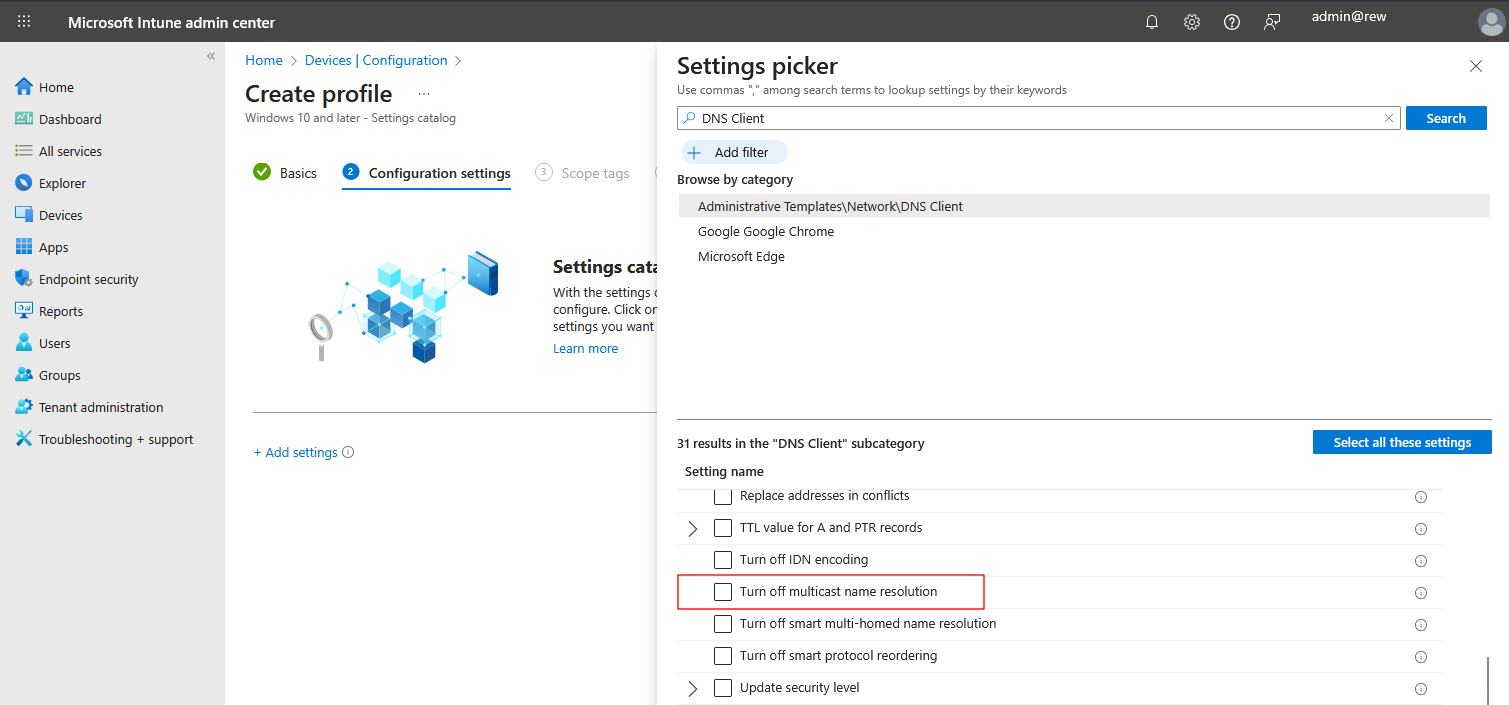Check Turn off multicast name resolution
Image resolution: width=1509 pixels, height=705 pixels.
[x=723, y=592]
